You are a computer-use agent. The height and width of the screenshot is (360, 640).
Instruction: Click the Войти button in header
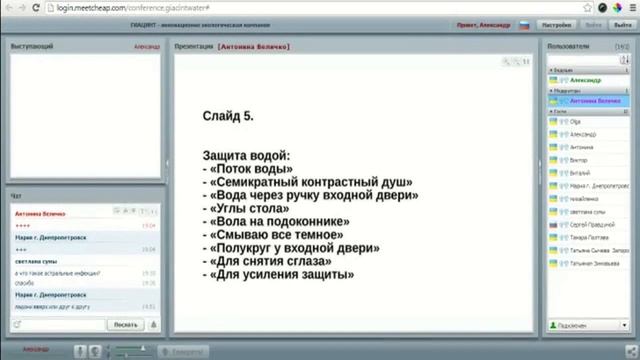pos(593,25)
